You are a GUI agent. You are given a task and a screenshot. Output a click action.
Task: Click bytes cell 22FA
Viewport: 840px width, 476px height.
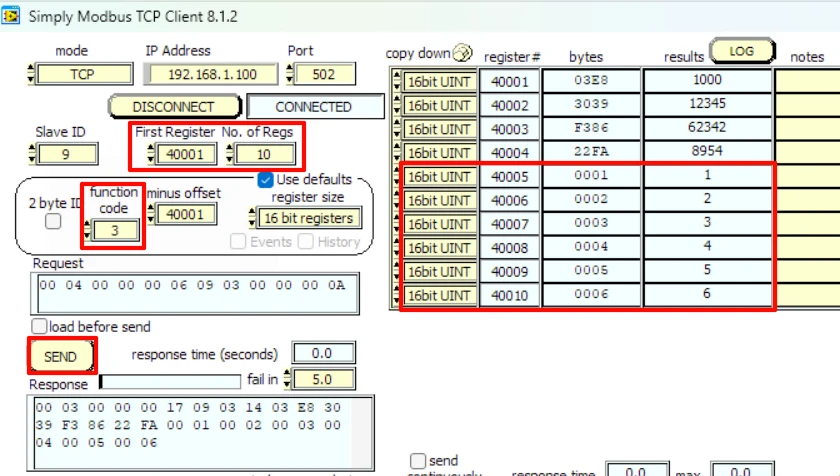click(x=591, y=152)
